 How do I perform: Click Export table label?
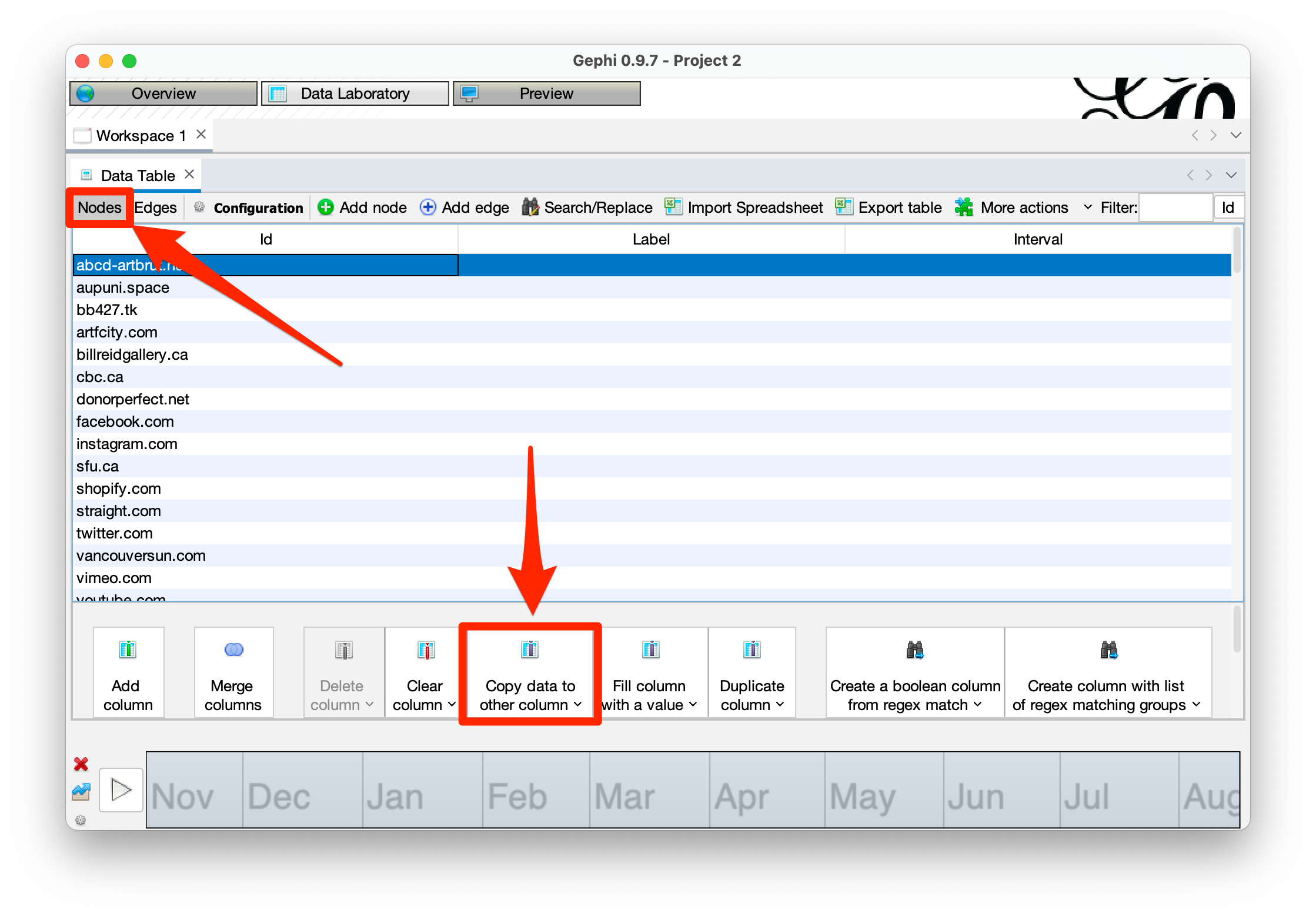900,208
